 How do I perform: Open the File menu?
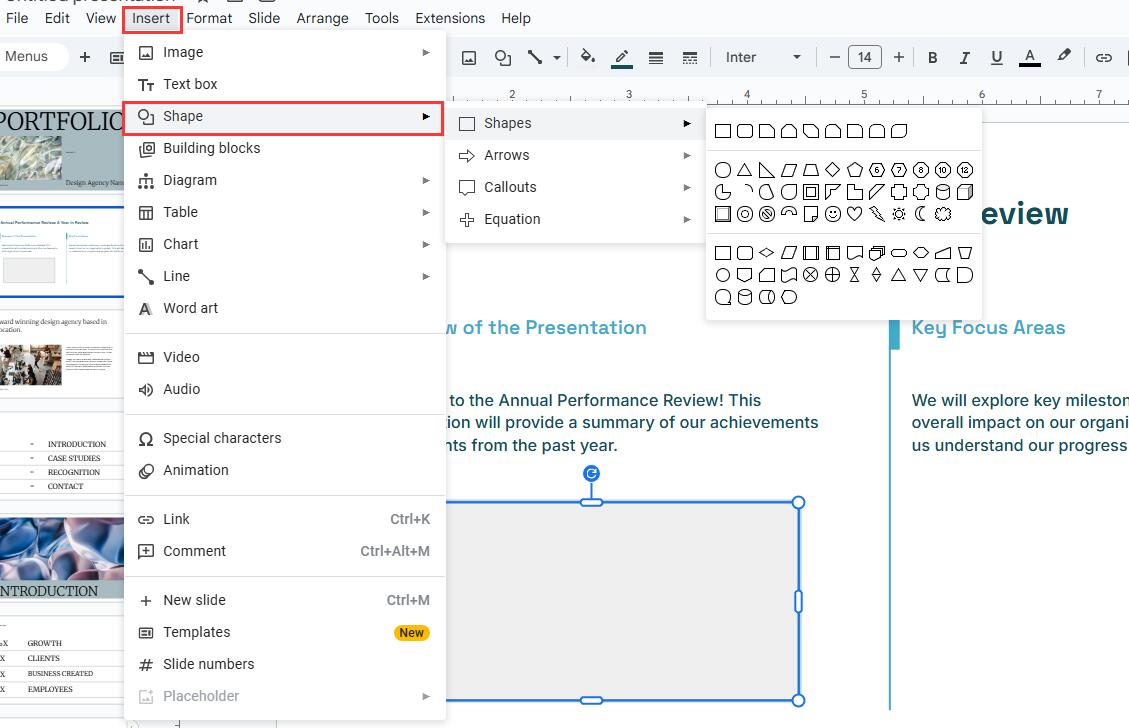(x=17, y=18)
